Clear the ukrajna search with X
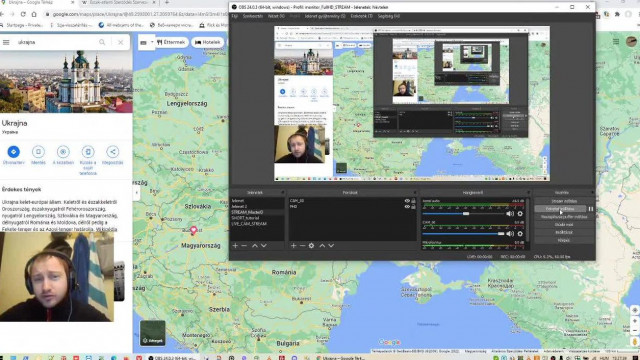This screenshot has height=360, width=640. tap(120, 42)
